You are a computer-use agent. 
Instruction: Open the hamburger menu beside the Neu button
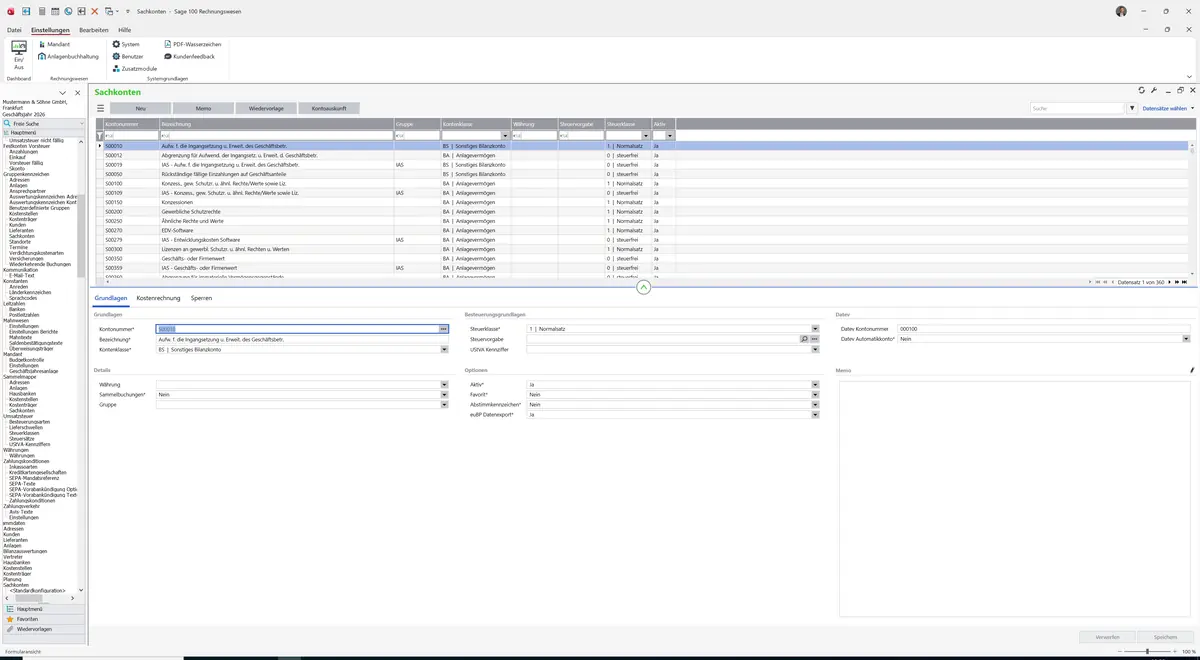(x=100, y=108)
